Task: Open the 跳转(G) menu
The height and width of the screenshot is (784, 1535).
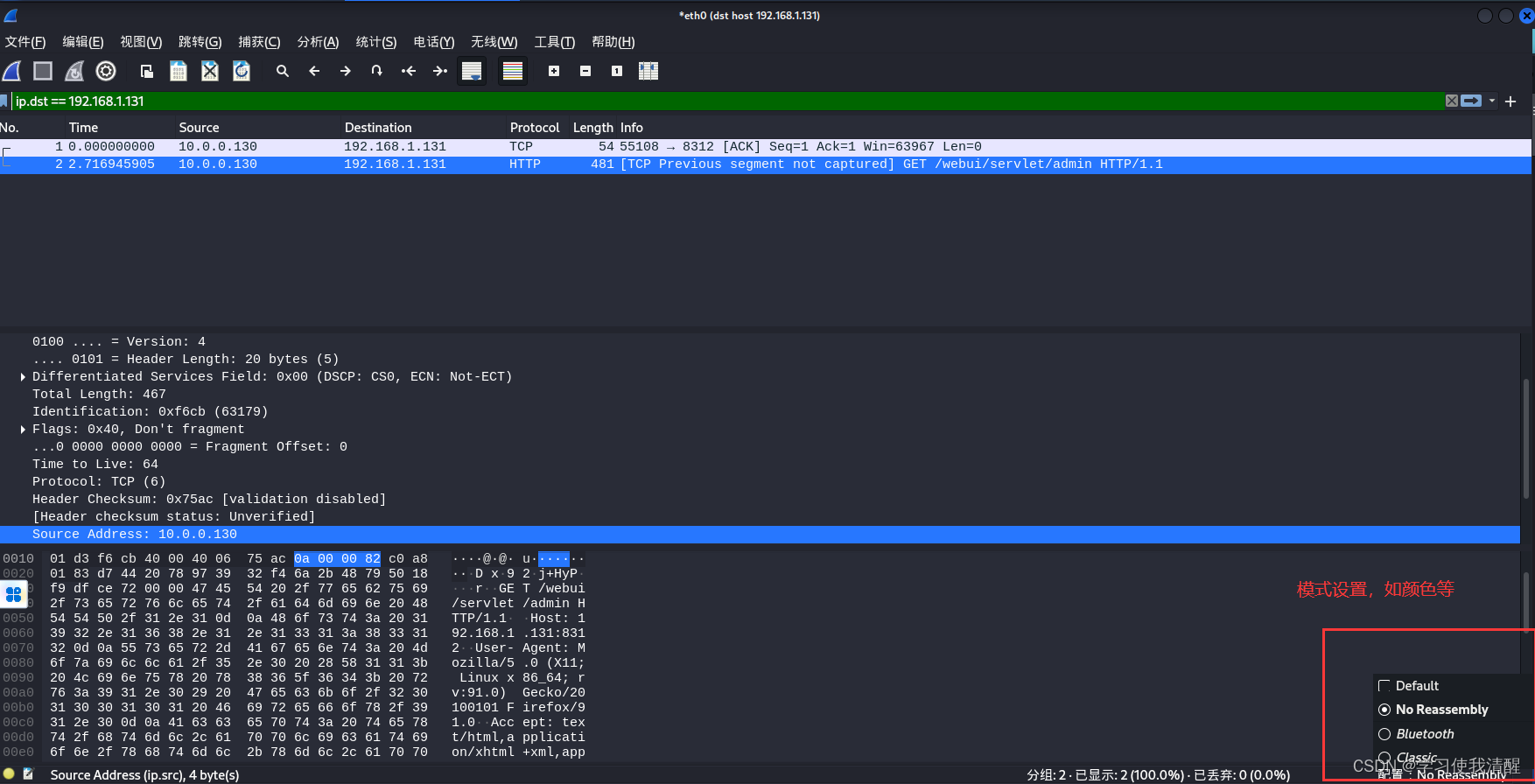Action: pyautogui.click(x=200, y=42)
